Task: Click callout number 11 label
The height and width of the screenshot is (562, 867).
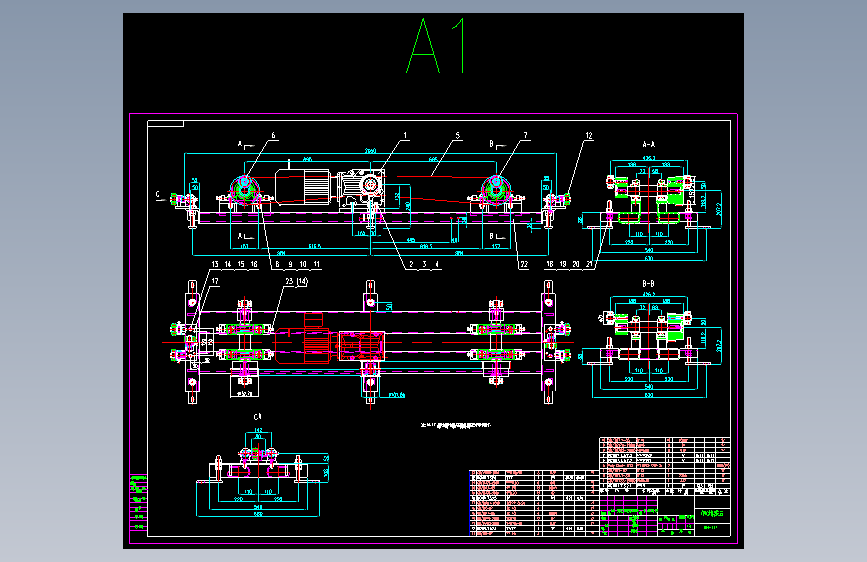Action: [x=317, y=264]
